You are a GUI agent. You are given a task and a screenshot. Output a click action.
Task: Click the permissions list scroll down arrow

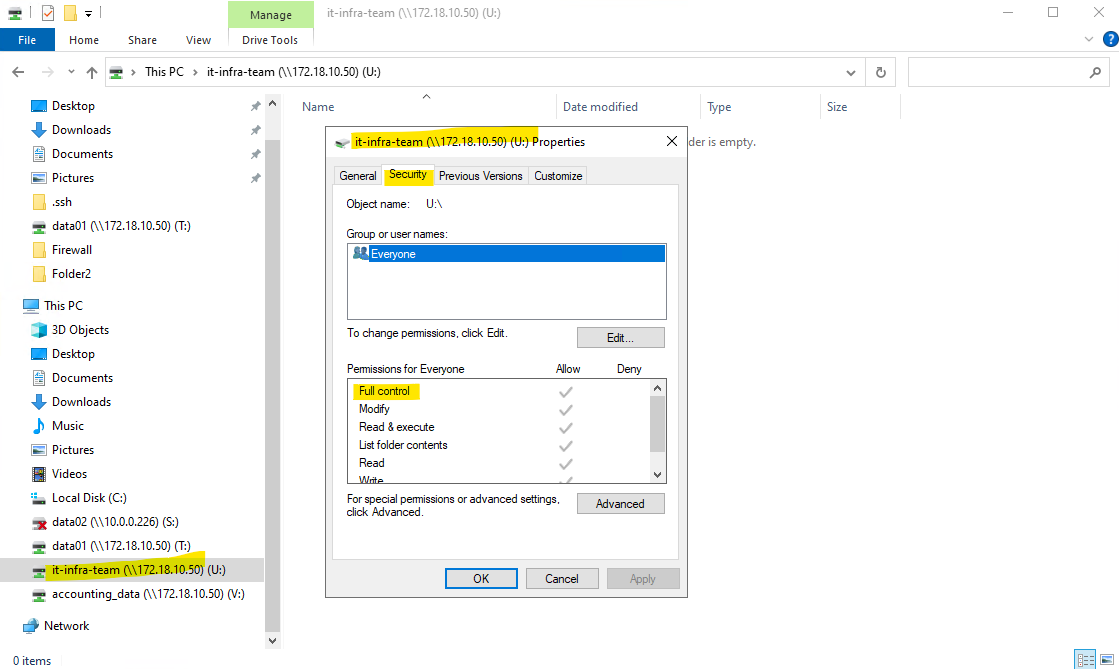[657, 475]
